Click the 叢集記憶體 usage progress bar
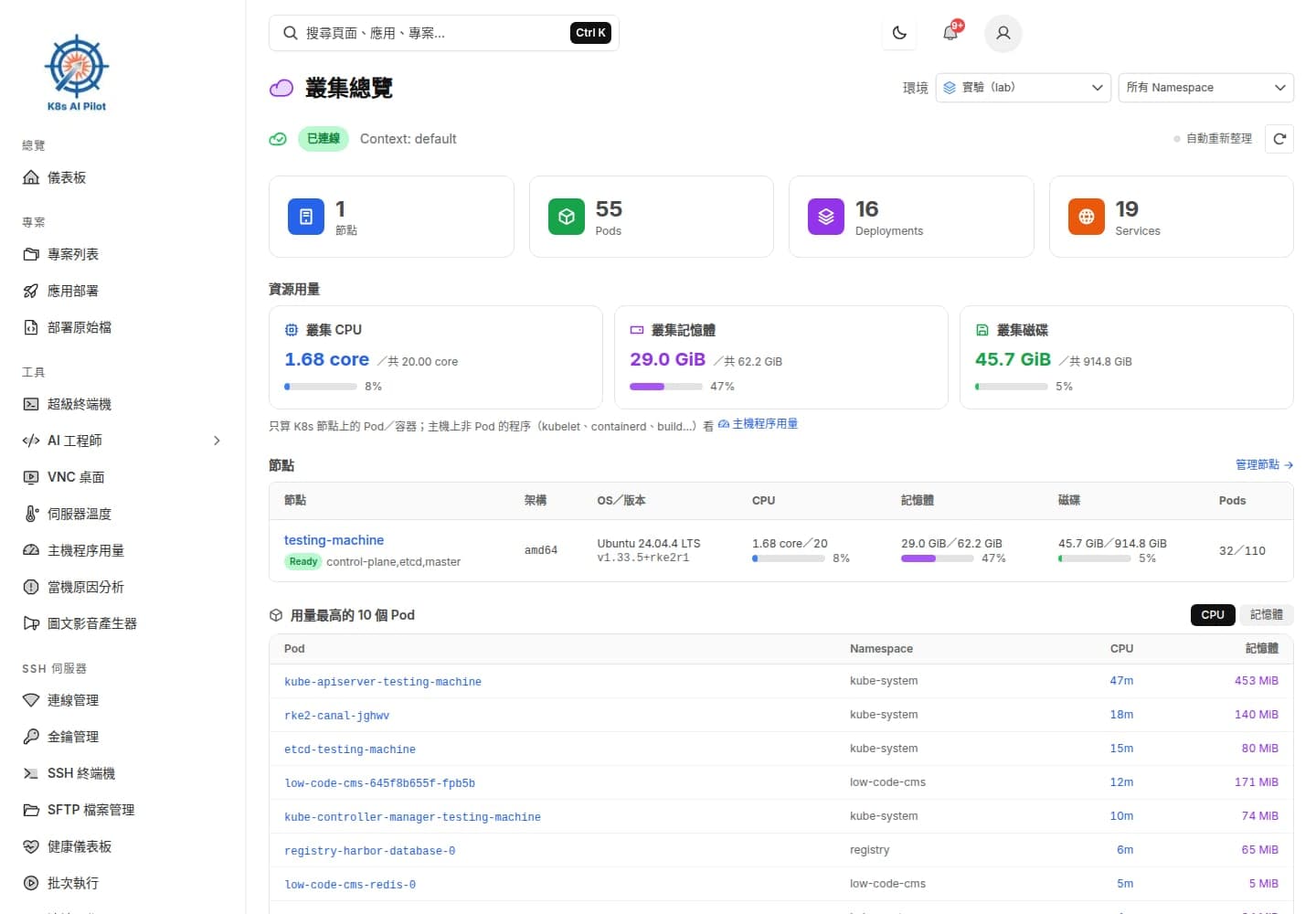The height and width of the screenshot is (914, 1316). coord(666,387)
